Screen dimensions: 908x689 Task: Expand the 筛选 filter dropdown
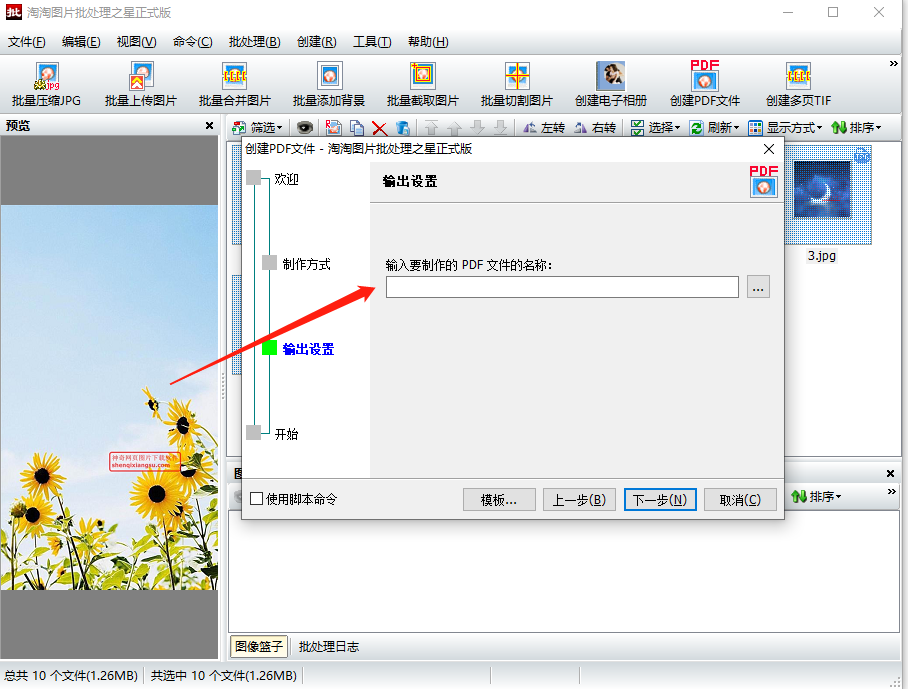pos(258,128)
